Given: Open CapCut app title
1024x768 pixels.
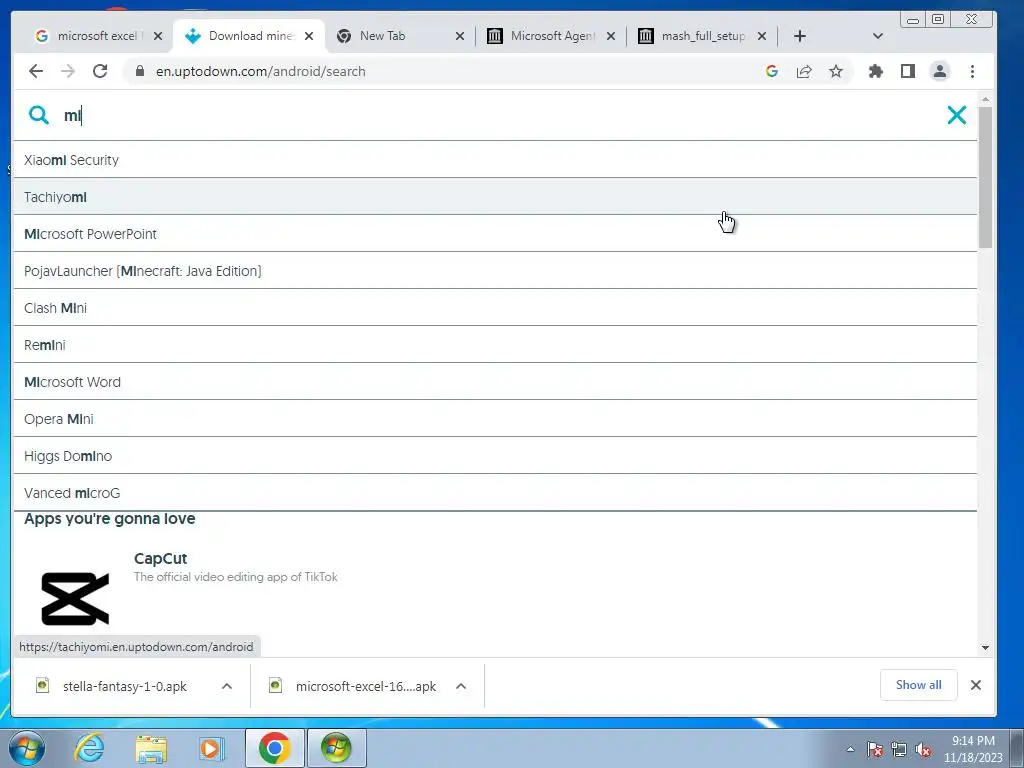Looking at the screenshot, I should coord(161,559).
